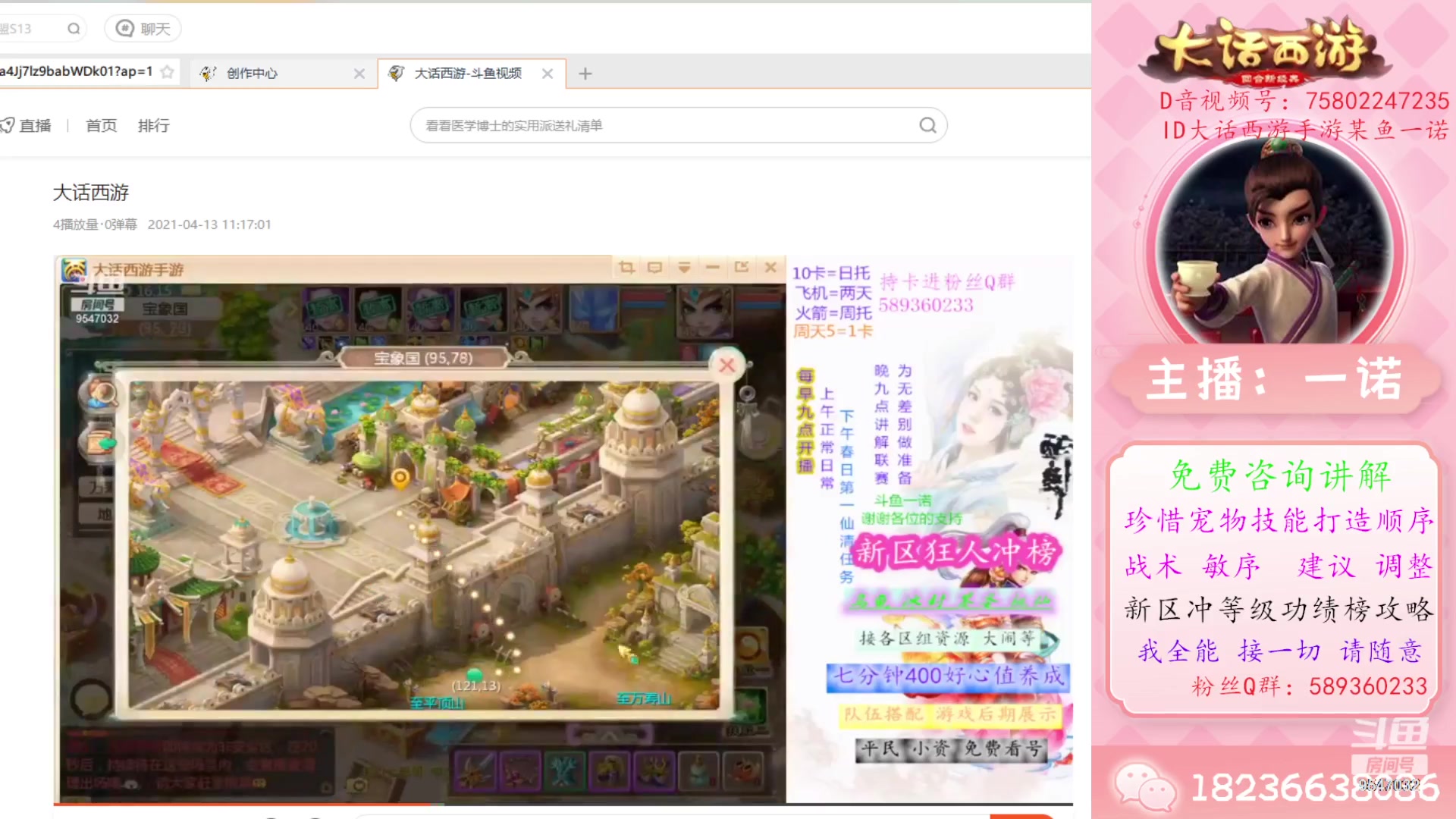Click the 大话西游 video title
This screenshot has height=819, width=1456.
pos(91,193)
